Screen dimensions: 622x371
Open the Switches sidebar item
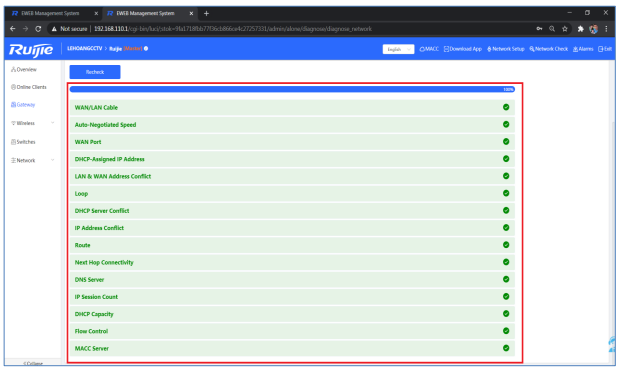pos(23,142)
